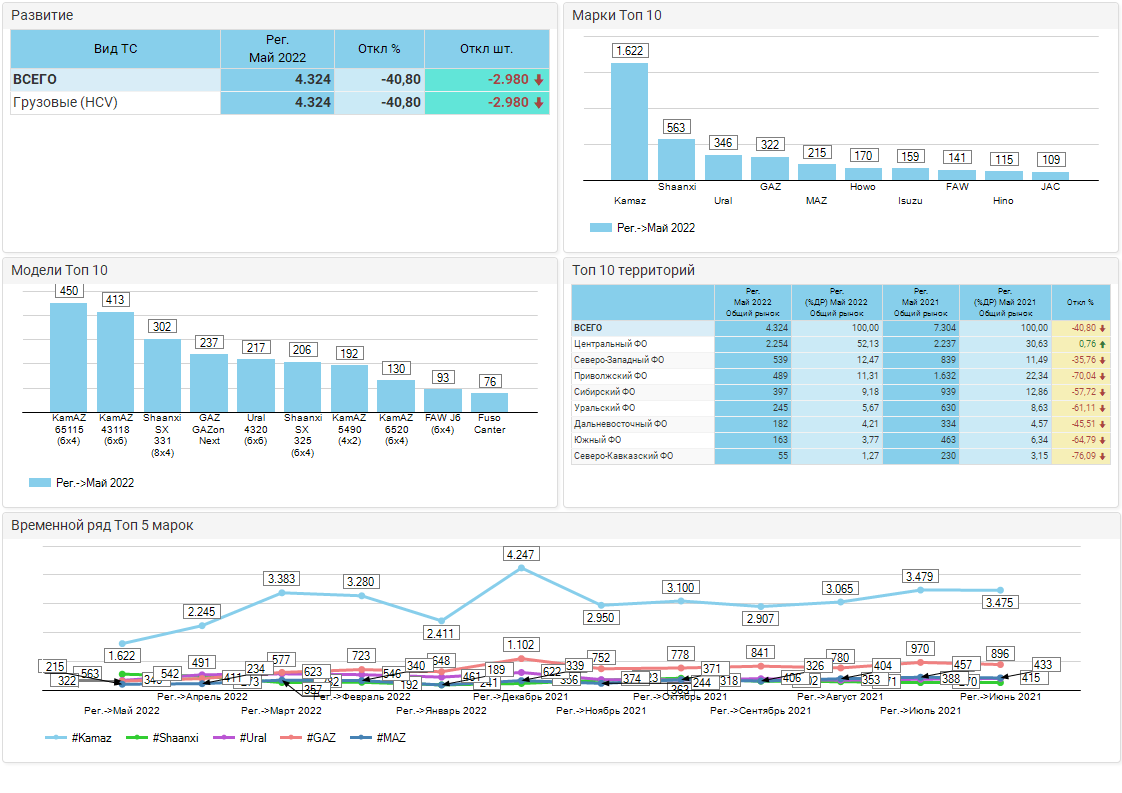Click legend swatch under Модели Топ 10 chart

point(41,482)
